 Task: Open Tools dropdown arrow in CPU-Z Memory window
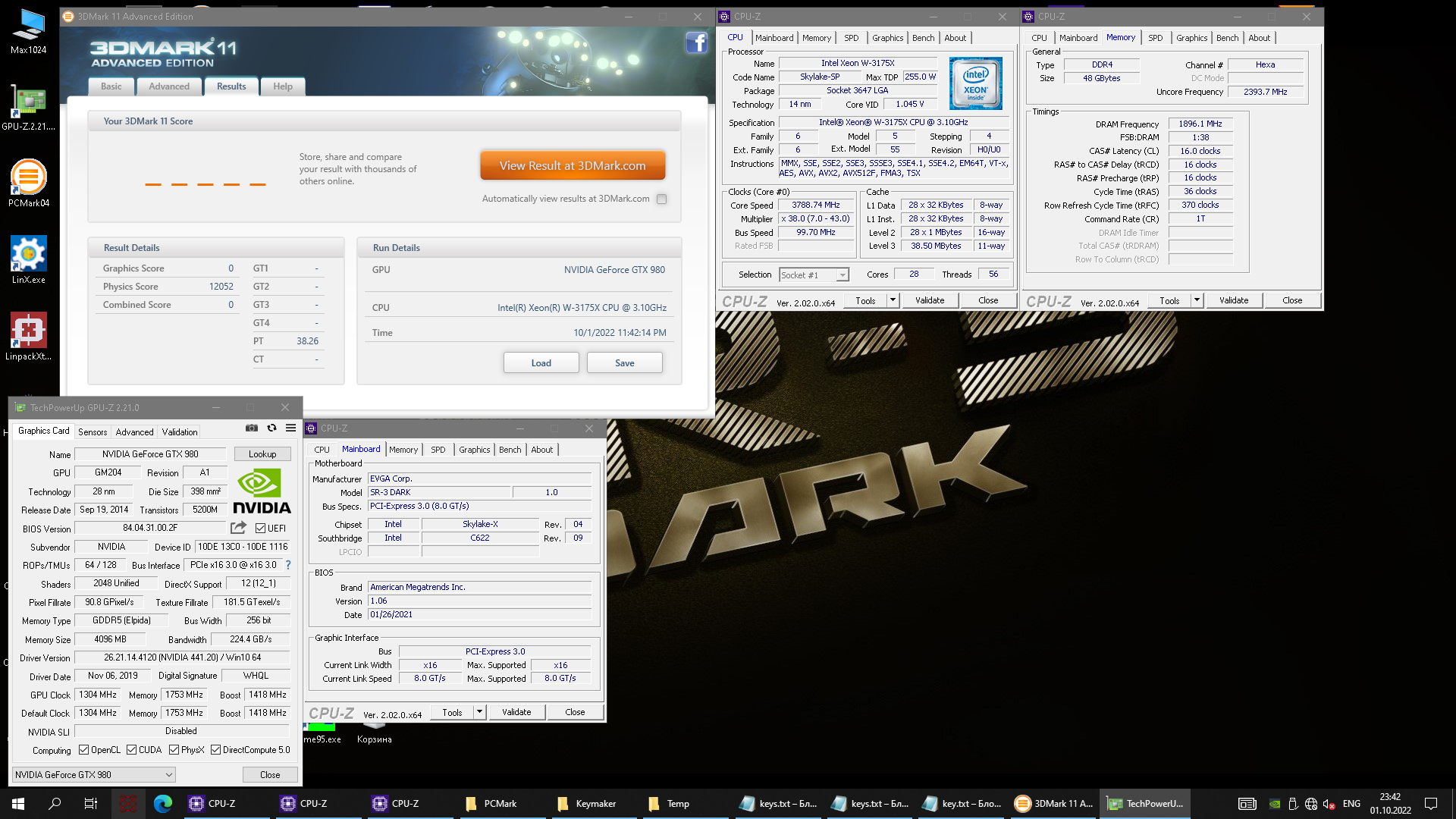[x=1197, y=300]
